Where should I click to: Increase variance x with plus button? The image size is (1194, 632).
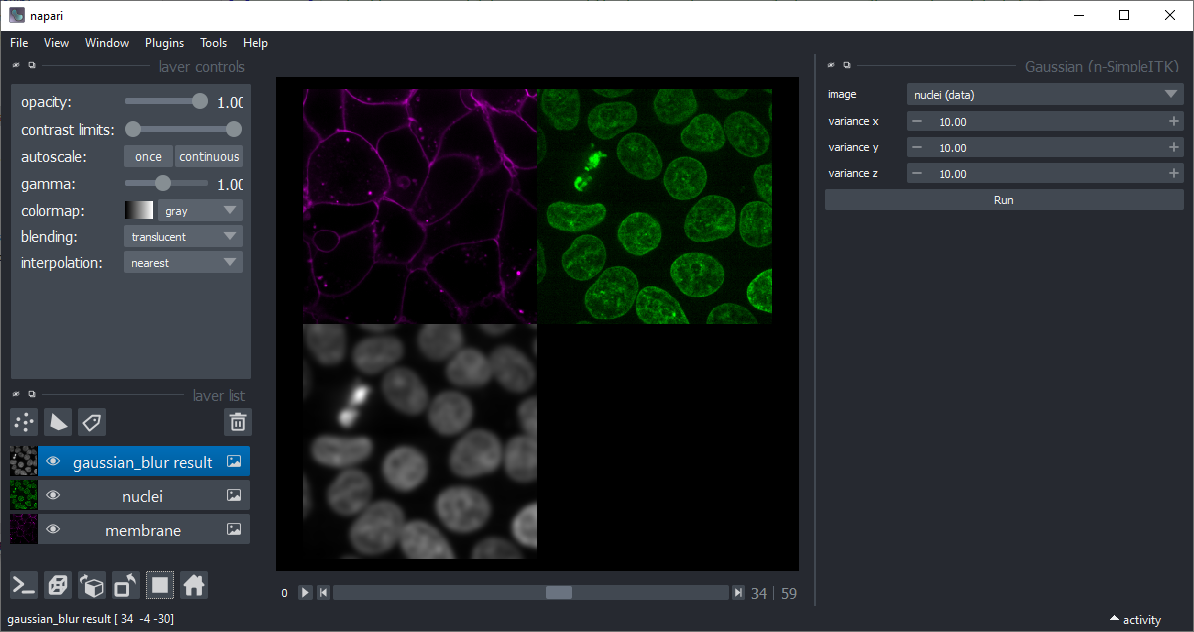pyautogui.click(x=1173, y=121)
